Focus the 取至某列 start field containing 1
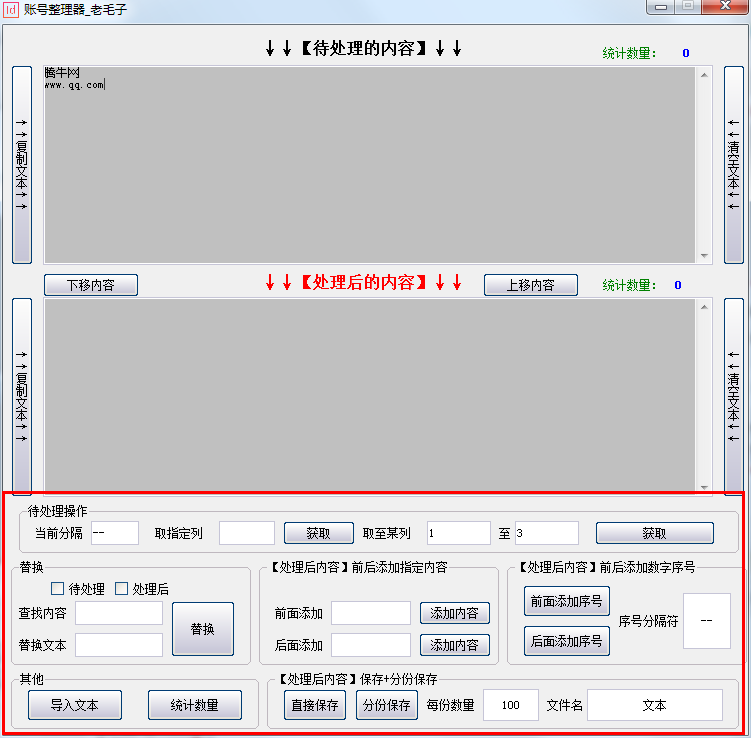The height and width of the screenshot is (738, 751). pyautogui.click(x=459, y=533)
